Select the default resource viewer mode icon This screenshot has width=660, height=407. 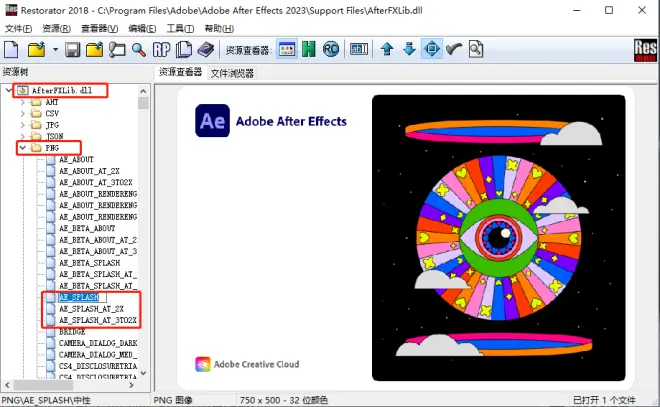pyautogui.click(x=287, y=49)
